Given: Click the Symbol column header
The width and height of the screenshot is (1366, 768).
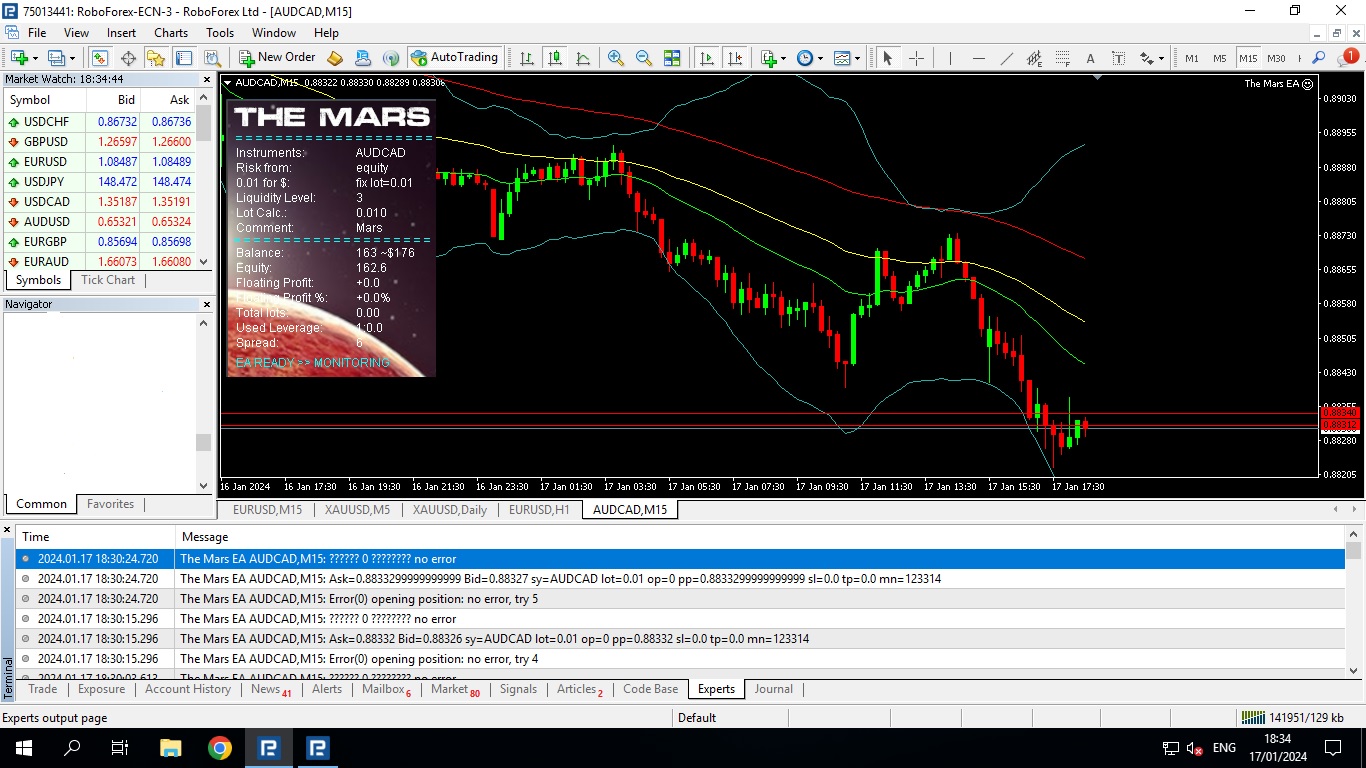Looking at the screenshot, I should point(45,100).
